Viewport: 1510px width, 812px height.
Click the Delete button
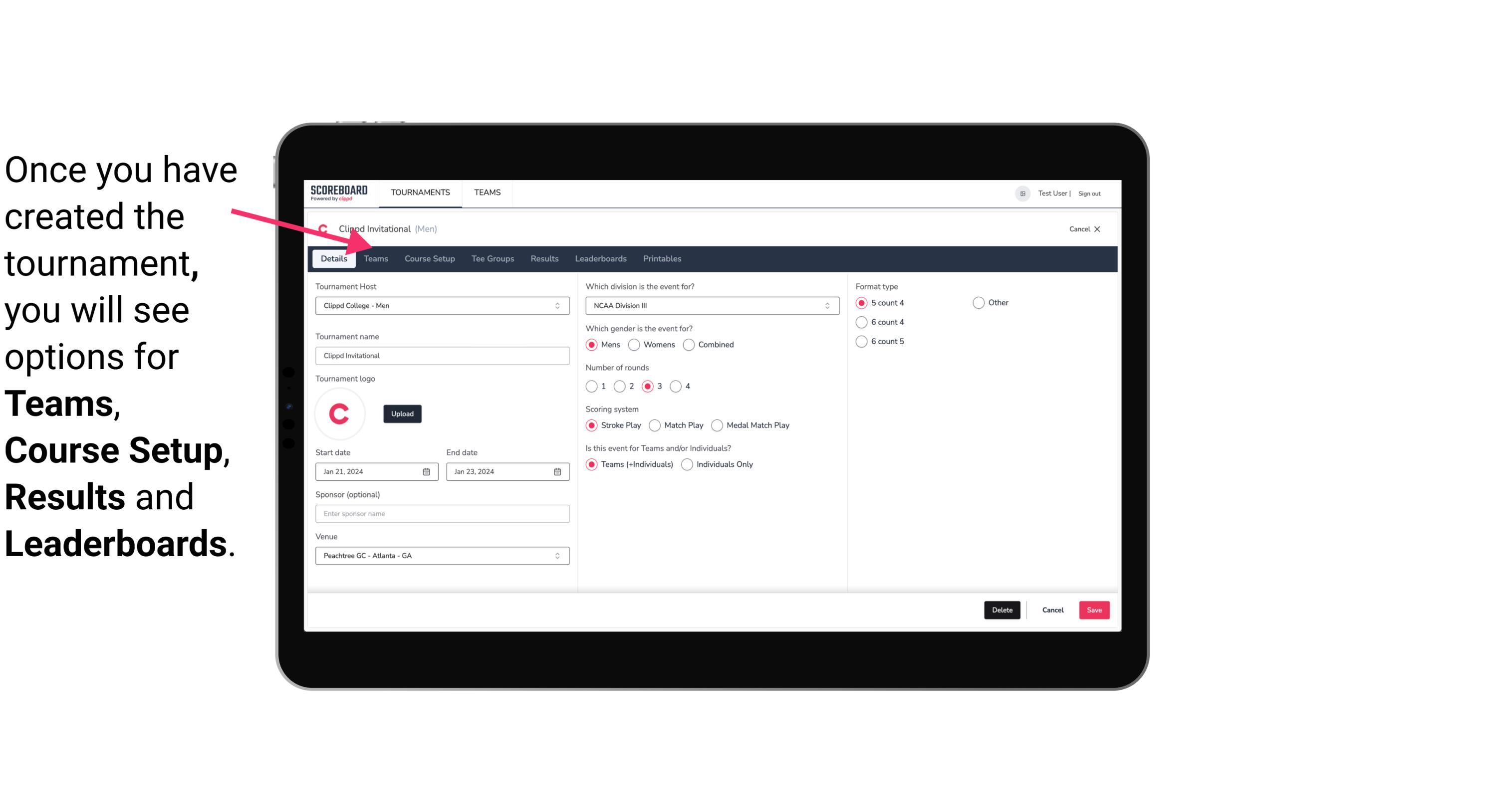pyautogui.click(x=1000, y=610)
